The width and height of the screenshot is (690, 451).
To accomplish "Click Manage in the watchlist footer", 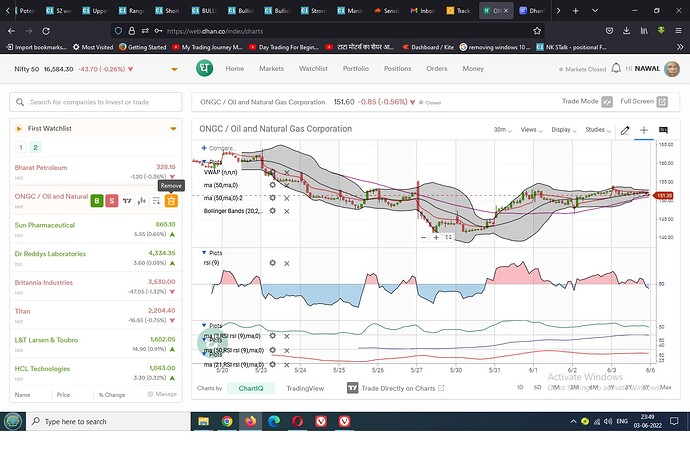I will pyautogui.click(x=162, y=394).
